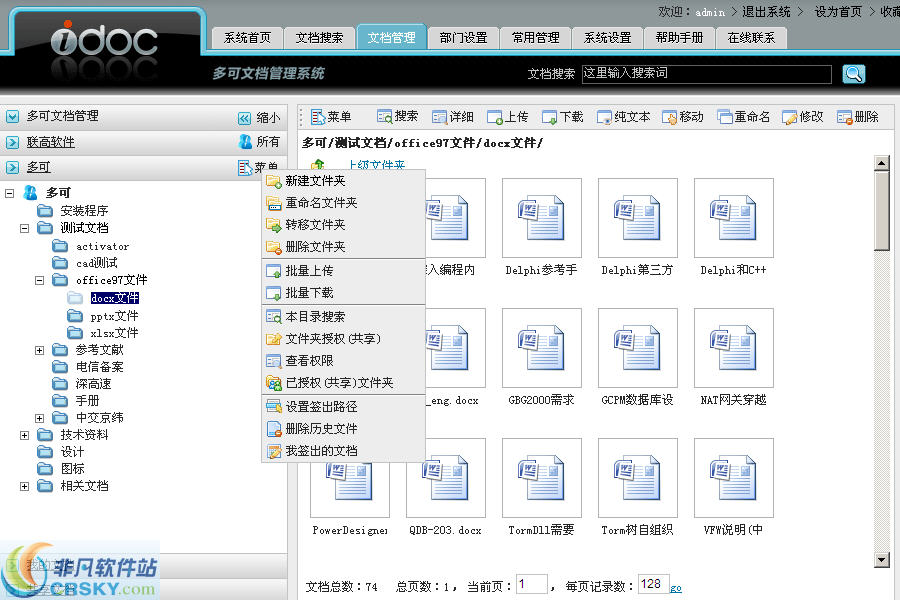Open the 系统设置 tab

607,38
